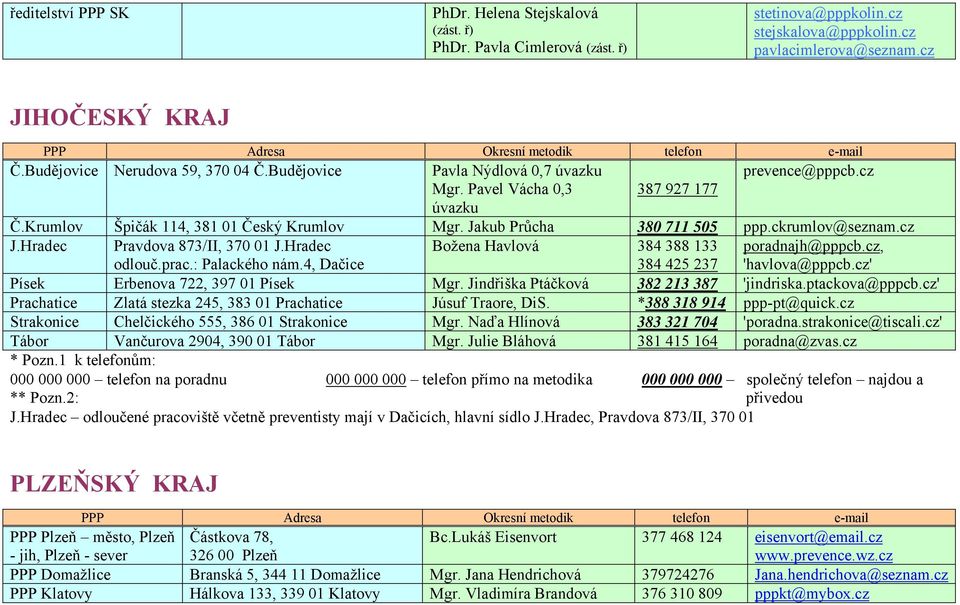960x605 pixels.
Task: Click the ppp-pt@quick.cz email text
Action: (x=798, y=302)
